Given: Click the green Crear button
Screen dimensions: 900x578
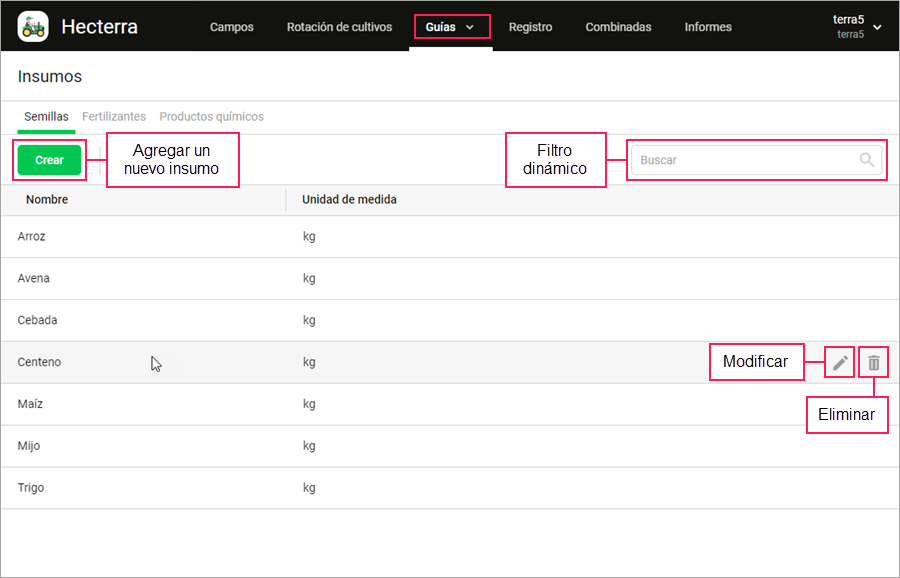Looking at the screenshot, I should (49, 160).
